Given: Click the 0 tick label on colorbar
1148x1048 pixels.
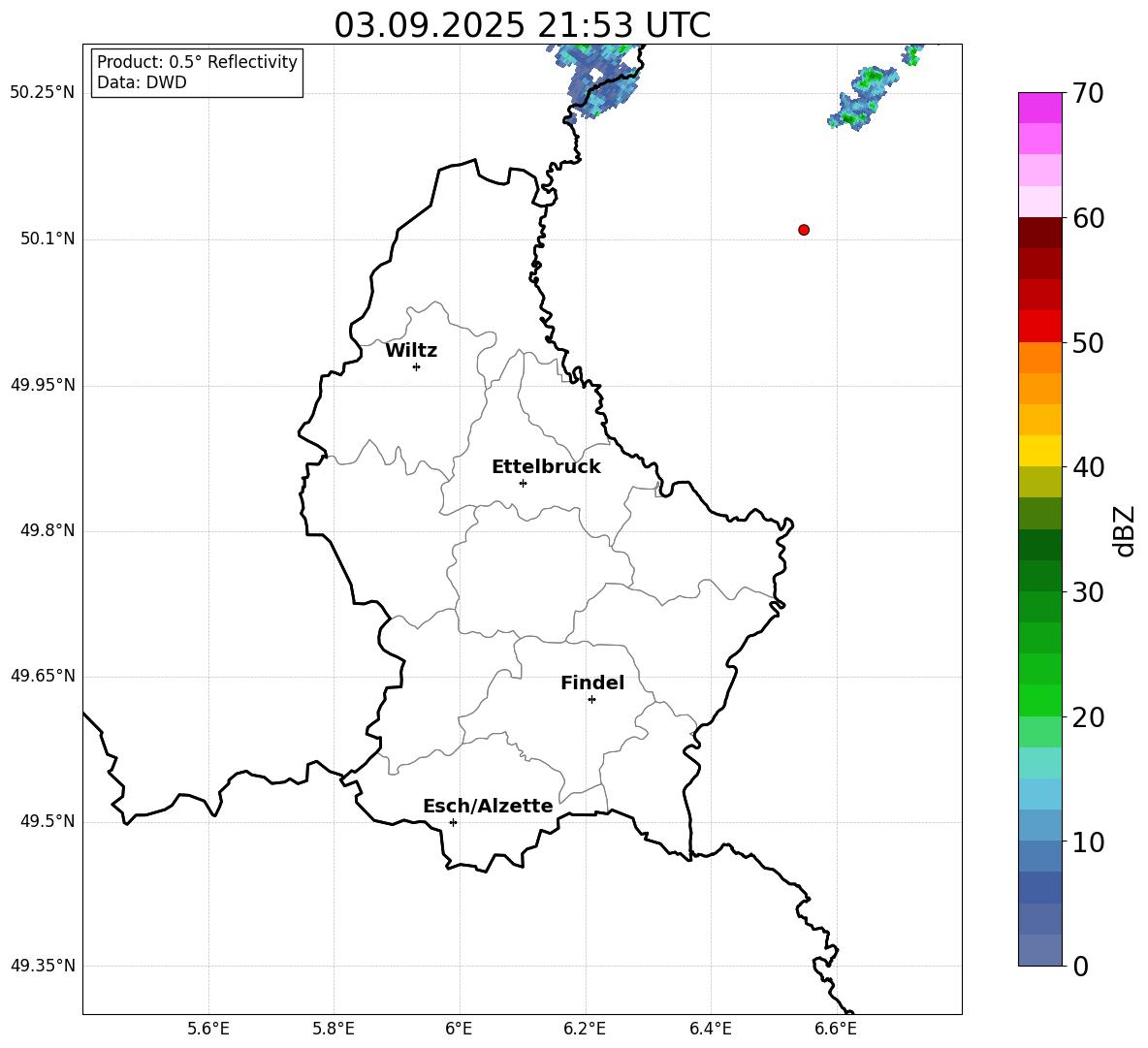Looking at the screenshot, I should coord(1080,966).
